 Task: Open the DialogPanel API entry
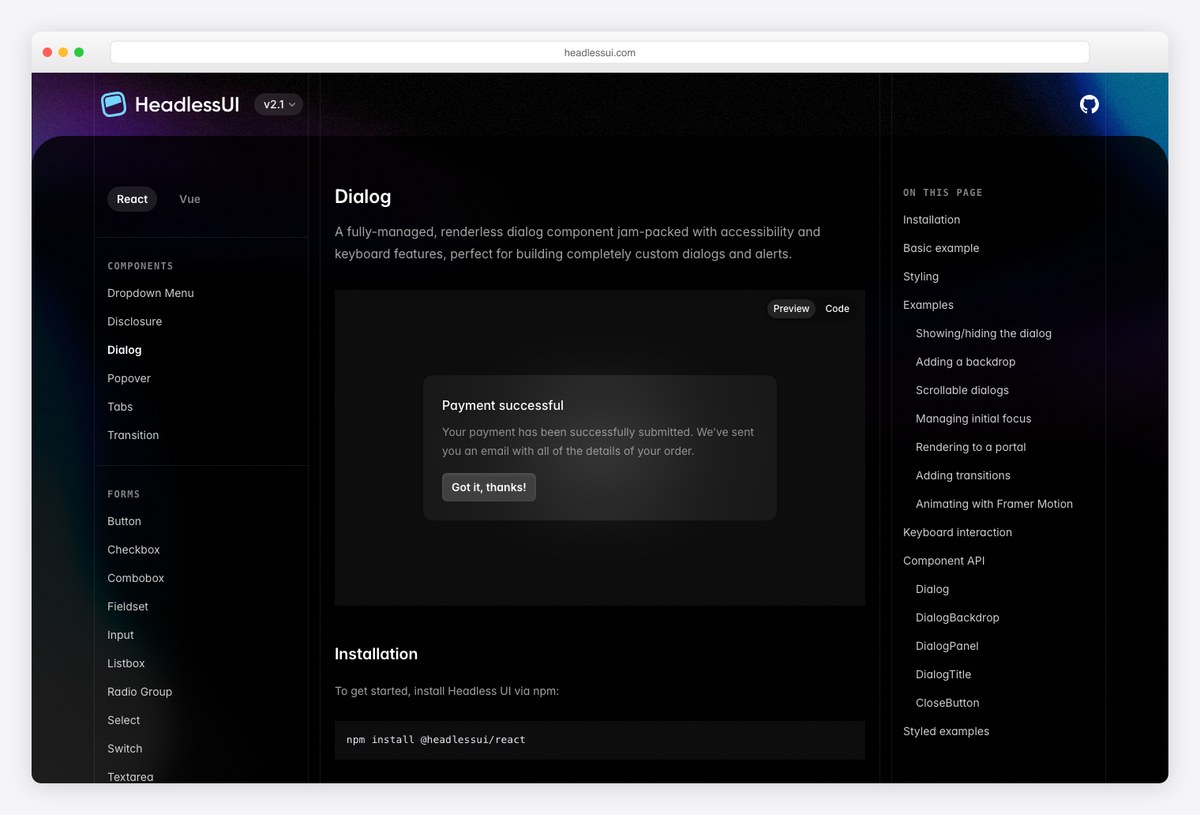[947, 646]
